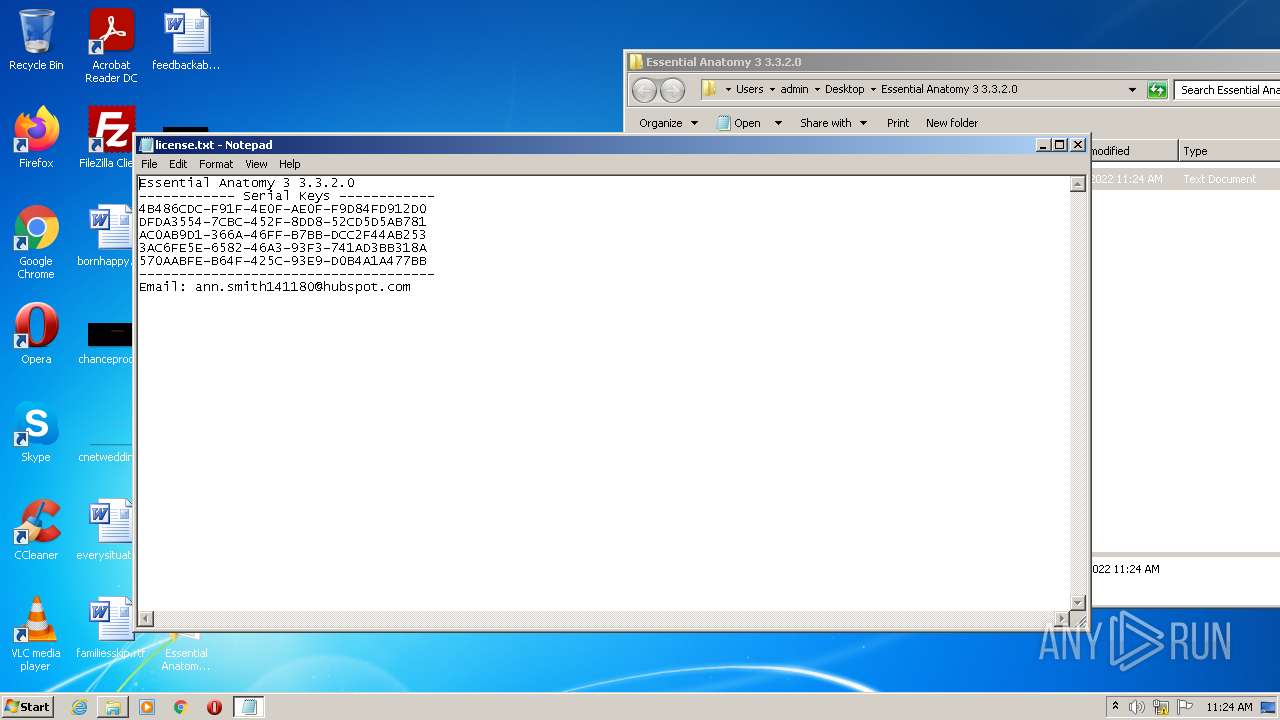Open Share with dropdown in Explorer

pyautogui.click(x=833, y=123)
